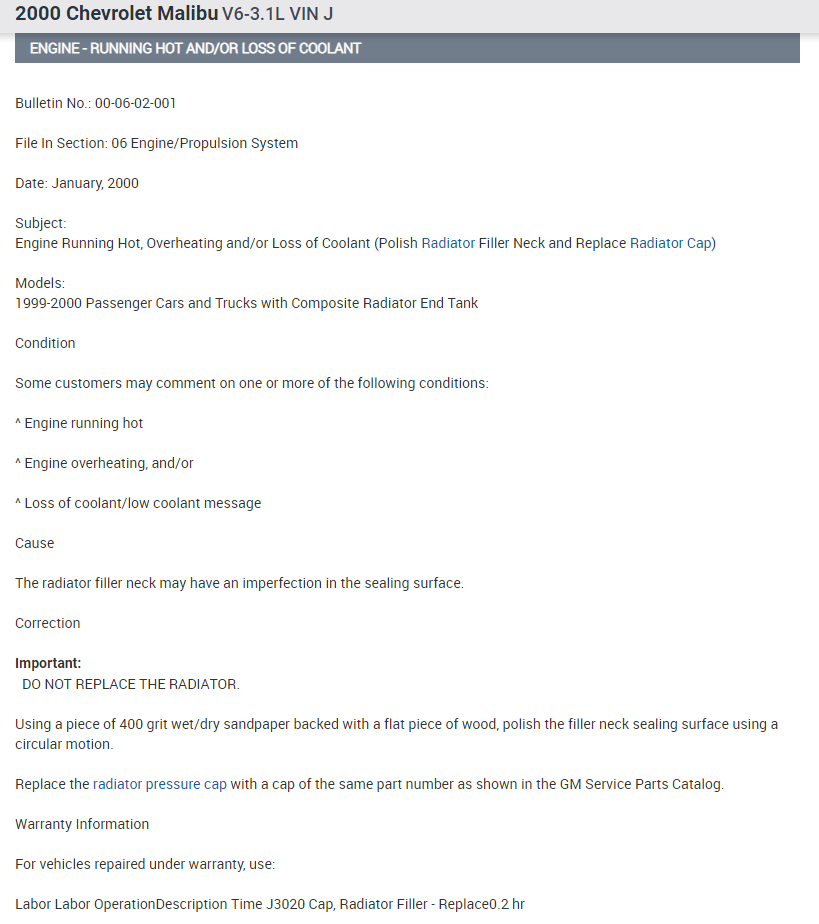Screen dimensions: 819x924
Task: Click the Condition heading
Action: [x=45, y=343]
